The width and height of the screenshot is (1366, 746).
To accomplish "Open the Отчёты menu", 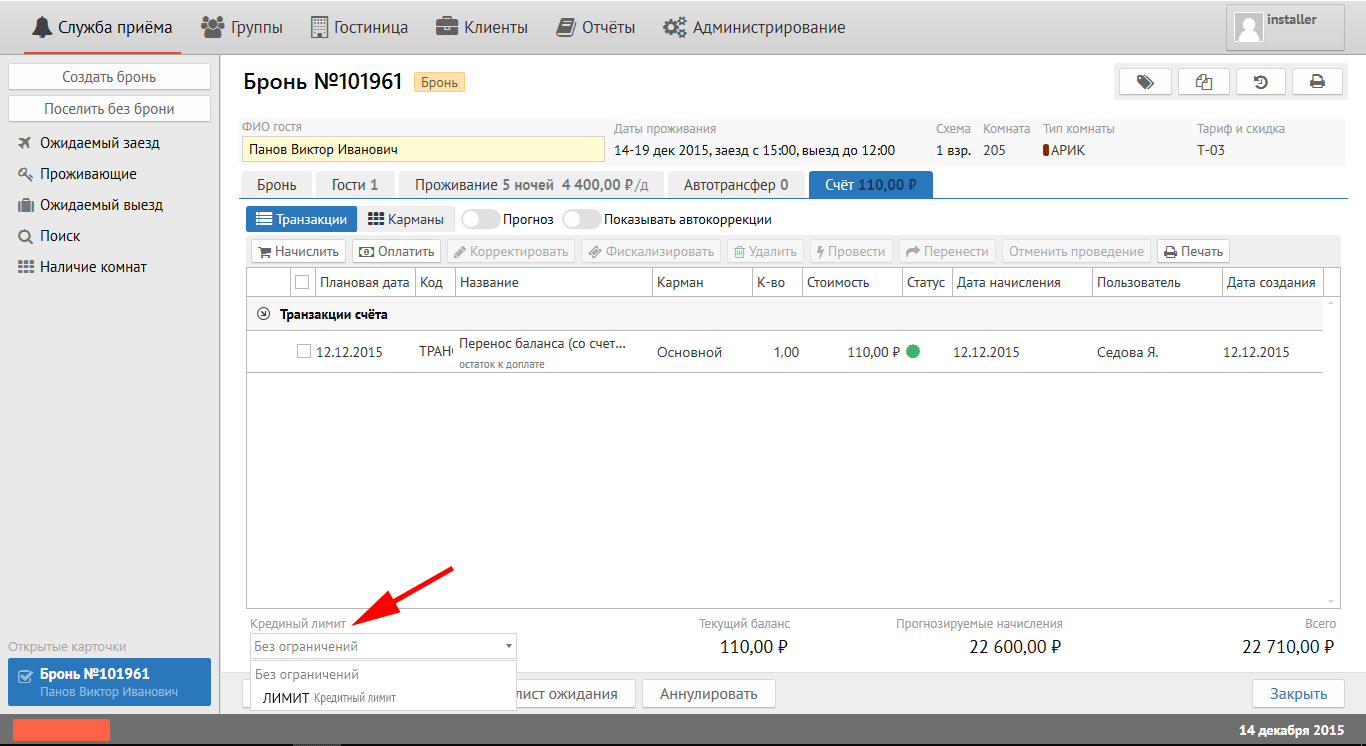I will pyautogui.click(x=596, y=27).
